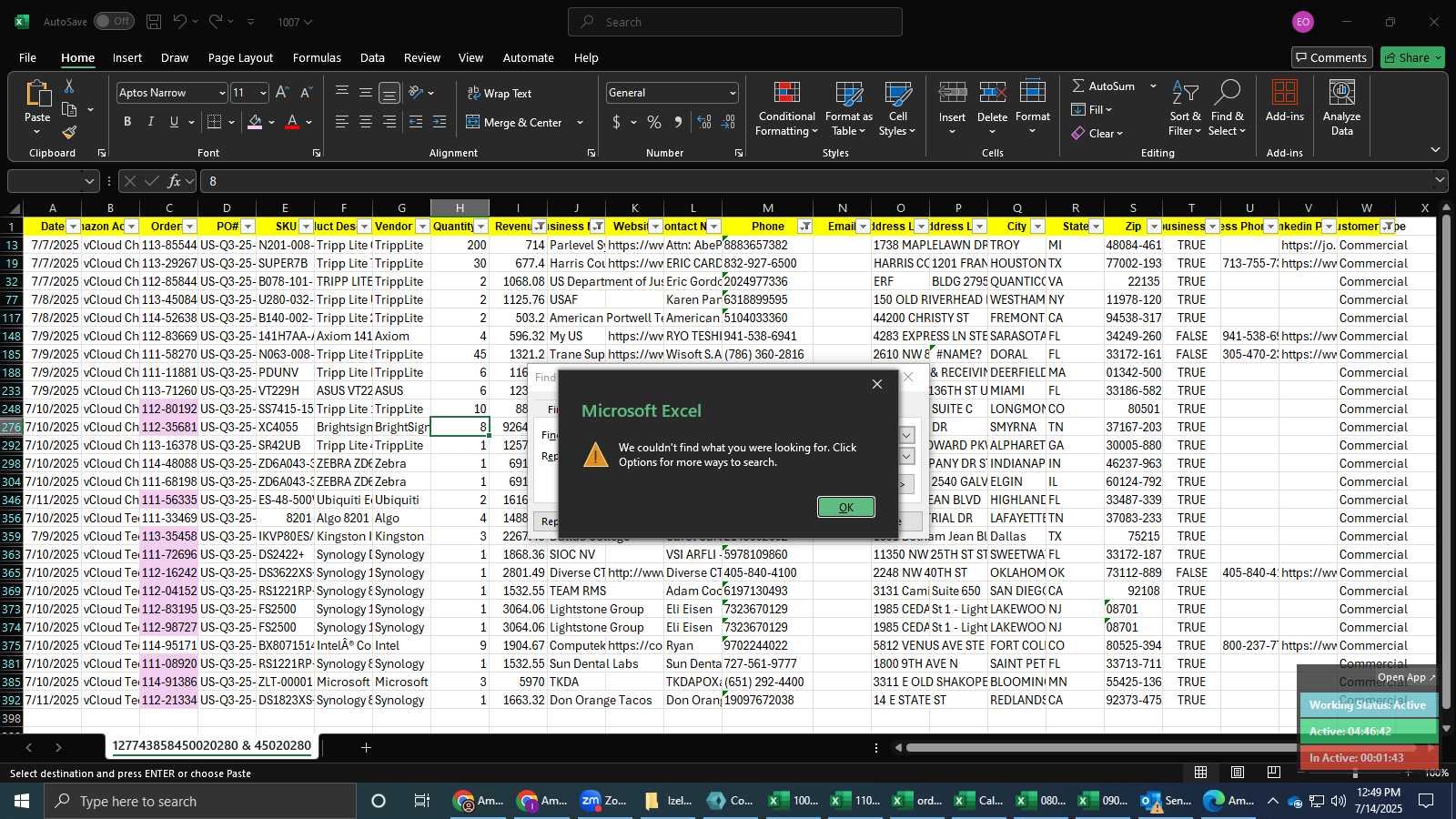Click the horizontal scrollbar at bottom
The width and height of the screenshot is (1456, 819).
[x=1101, y=748]
